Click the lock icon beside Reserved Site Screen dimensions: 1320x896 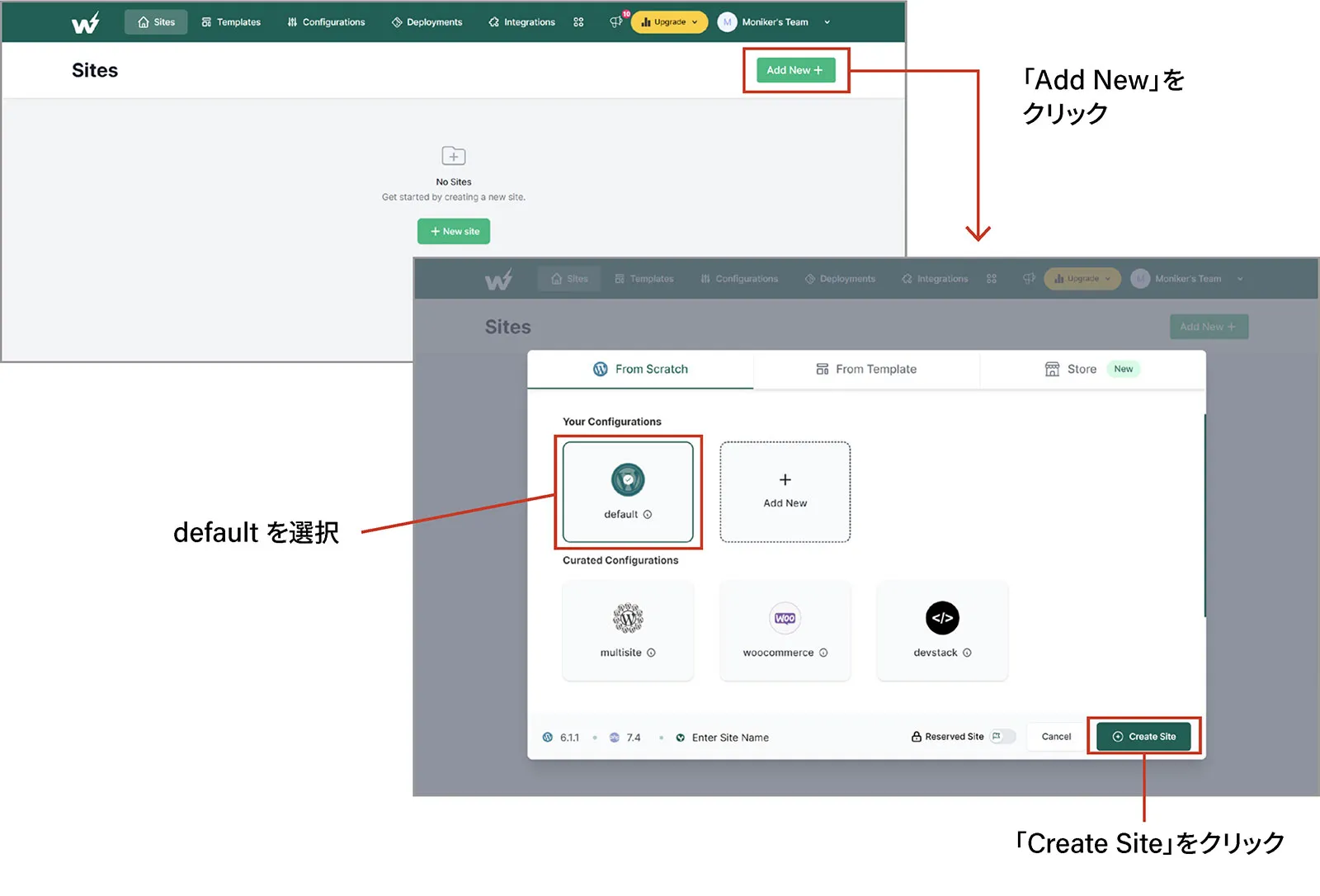point(915,736)
